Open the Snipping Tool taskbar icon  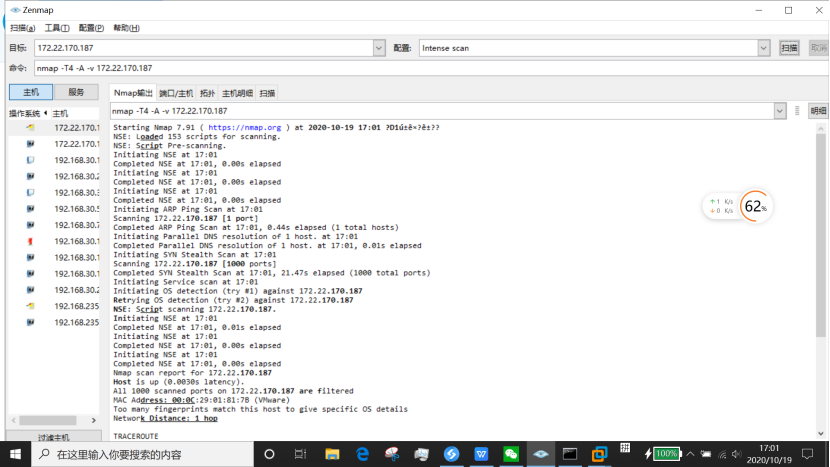point(392,454)
